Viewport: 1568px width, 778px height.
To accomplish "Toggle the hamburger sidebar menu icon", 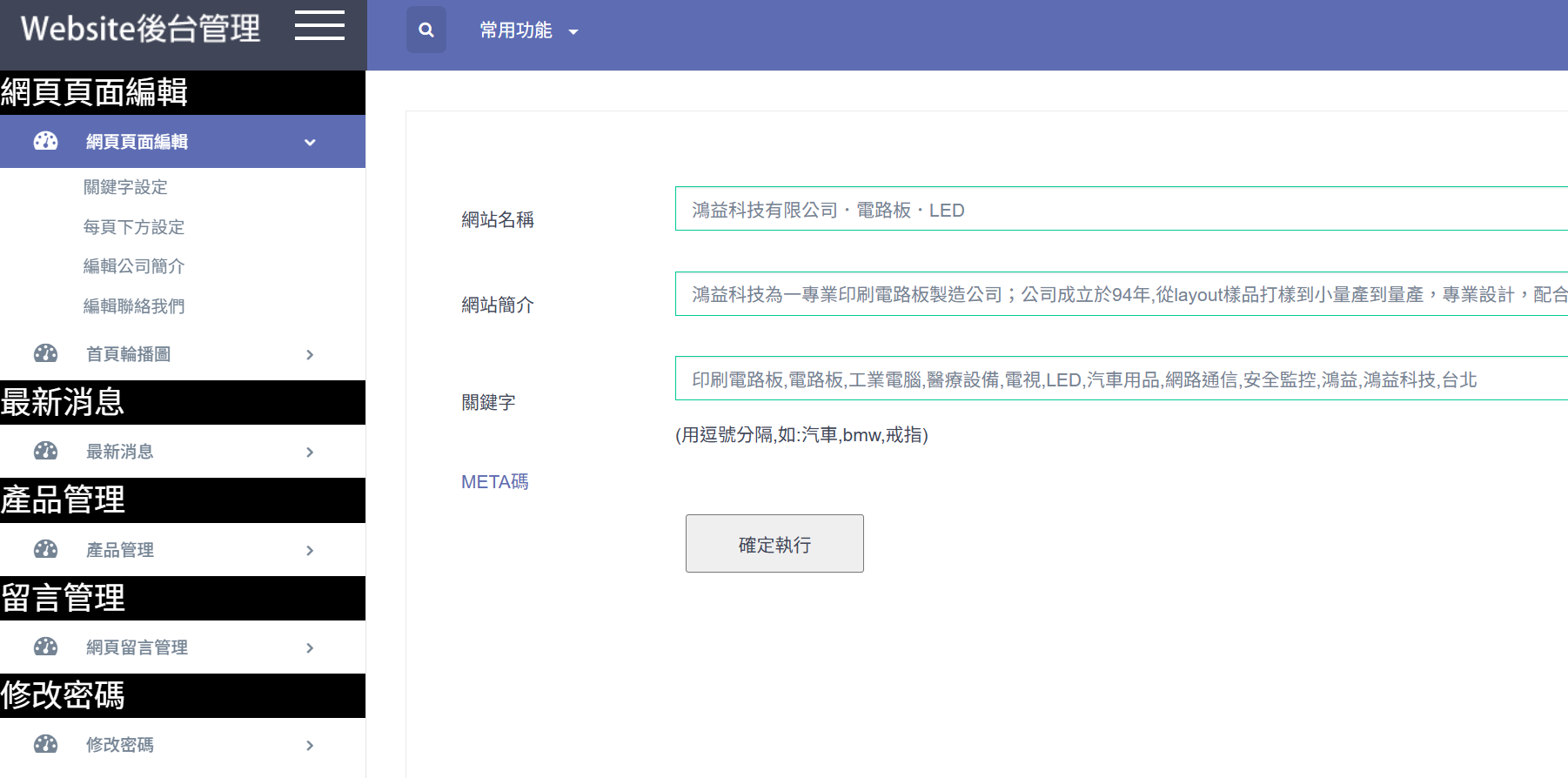I will point(319,26).
